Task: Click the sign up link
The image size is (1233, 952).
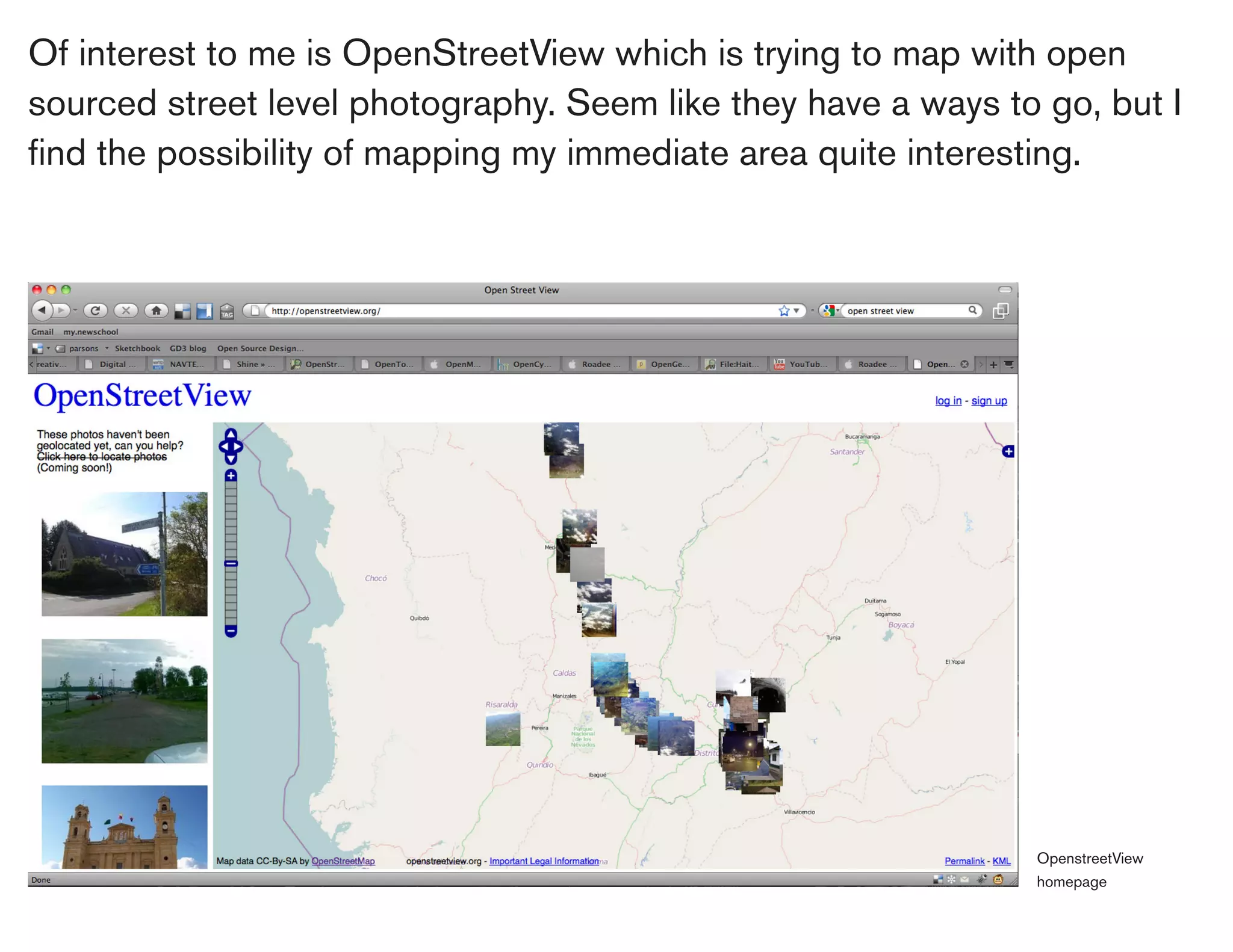Action: tap(989, 401)
